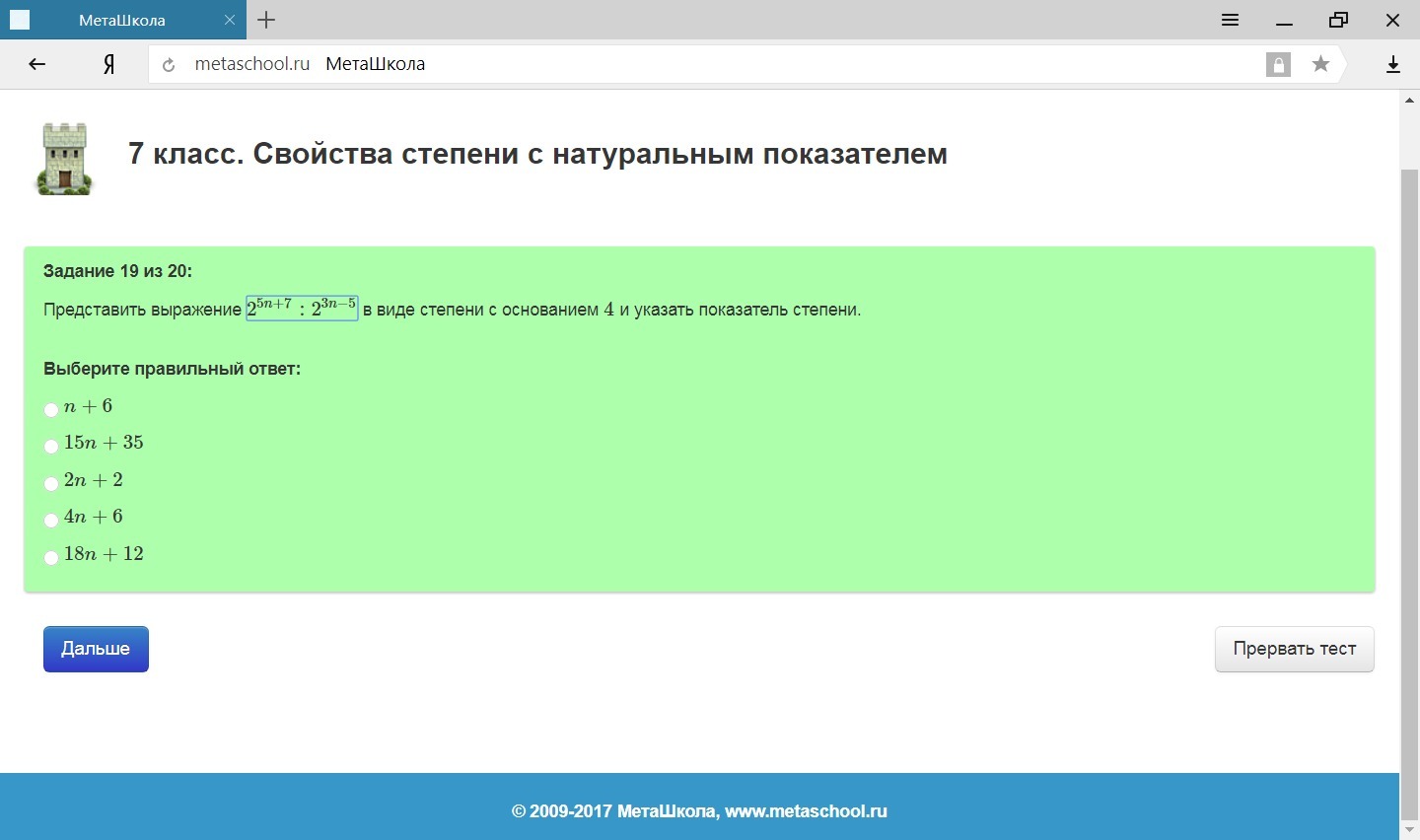Open downloads with the arrow icon

[1393, 65]
